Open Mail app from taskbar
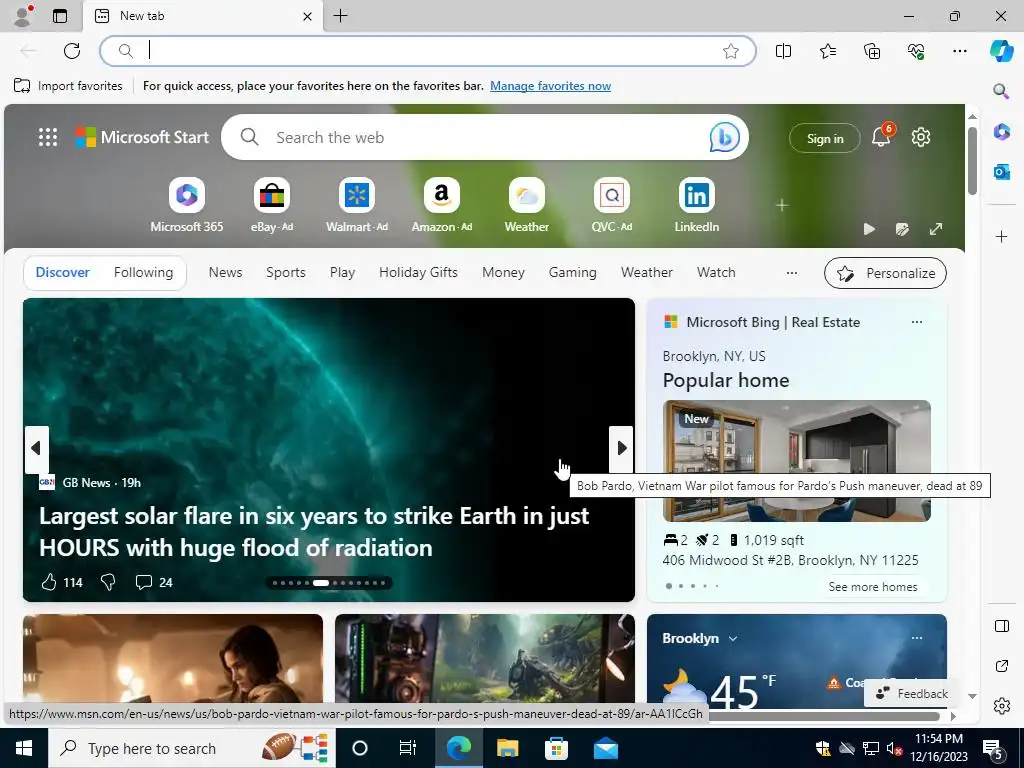Screen dimensions: 1024x768 (605, 748)
